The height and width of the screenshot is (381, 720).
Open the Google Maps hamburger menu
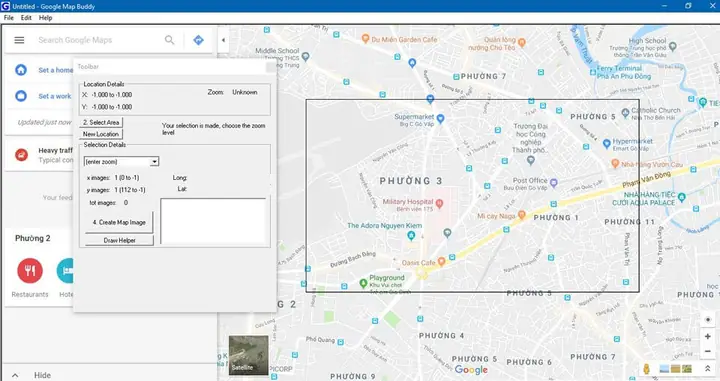[19, 40]
